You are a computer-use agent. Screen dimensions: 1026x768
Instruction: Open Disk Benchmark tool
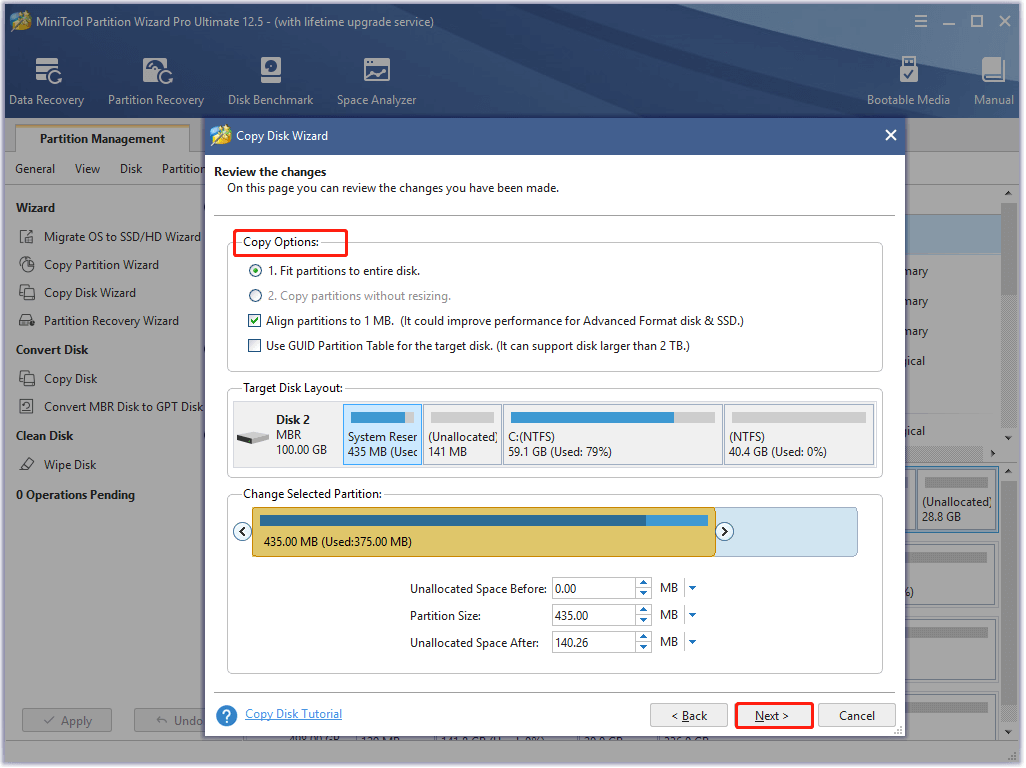coord(270,80)
